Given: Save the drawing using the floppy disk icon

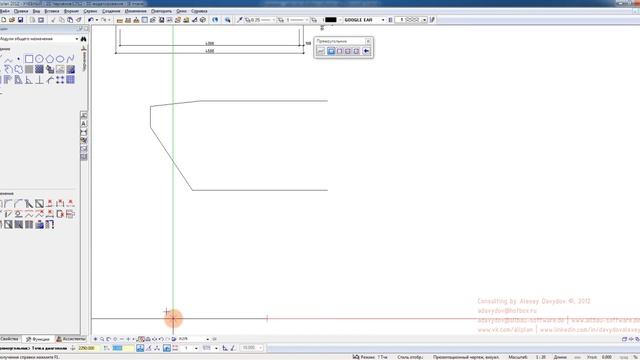Looking at the screenshot, I should (x=20, y=20).
